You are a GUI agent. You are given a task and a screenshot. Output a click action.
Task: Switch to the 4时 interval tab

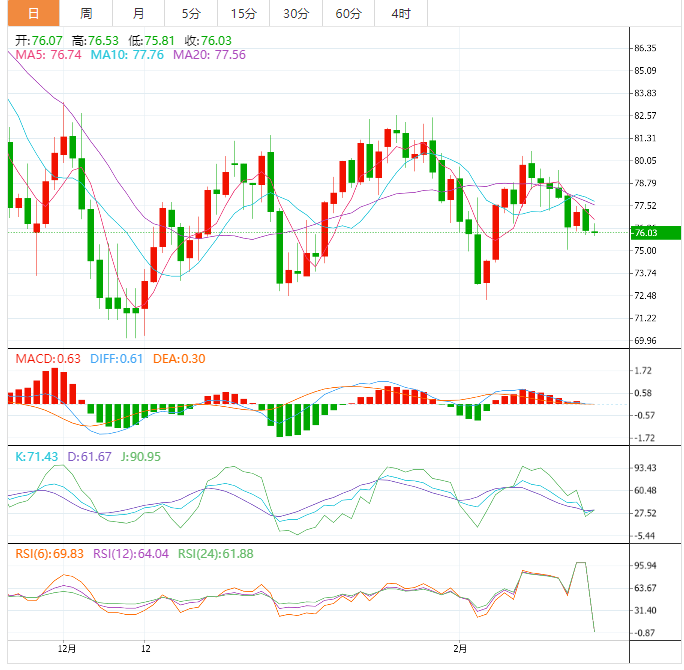tap(401, 13)
